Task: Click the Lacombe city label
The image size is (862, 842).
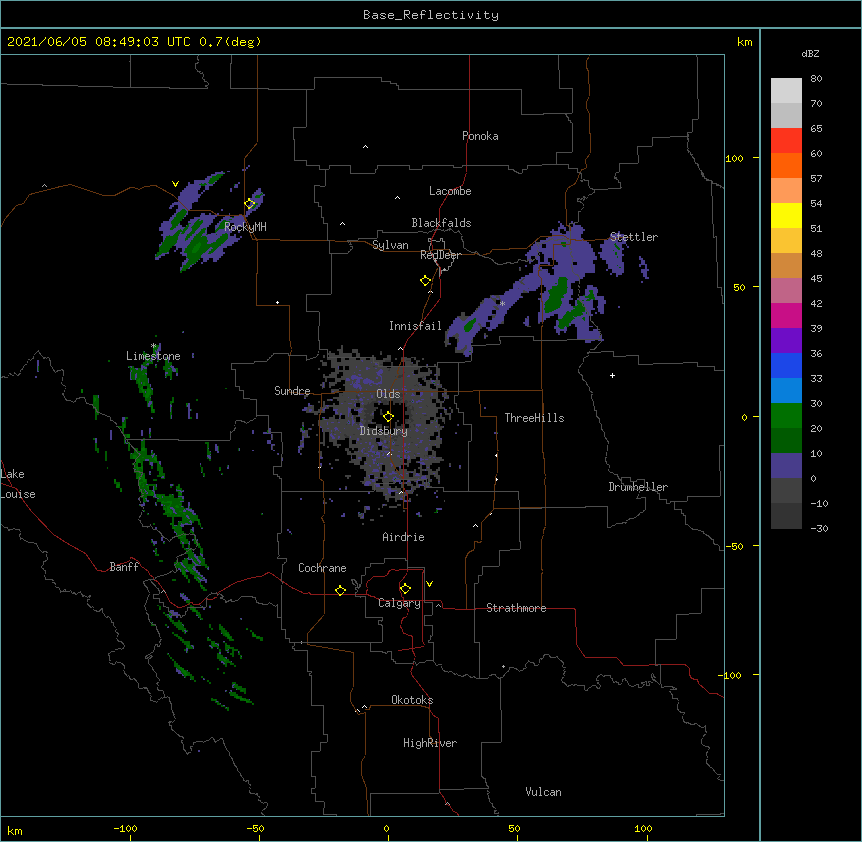Action: (x=450, y=191)
